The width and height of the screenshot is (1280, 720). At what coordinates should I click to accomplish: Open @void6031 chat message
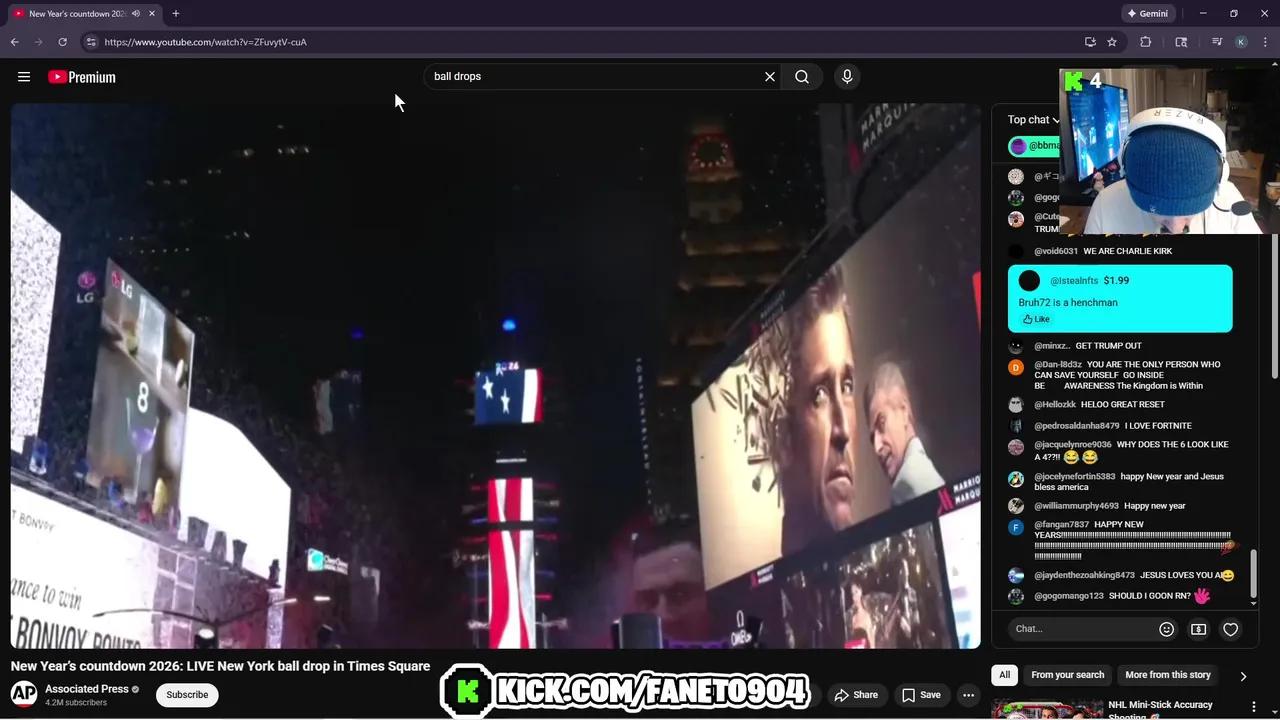pos(1118,251)
